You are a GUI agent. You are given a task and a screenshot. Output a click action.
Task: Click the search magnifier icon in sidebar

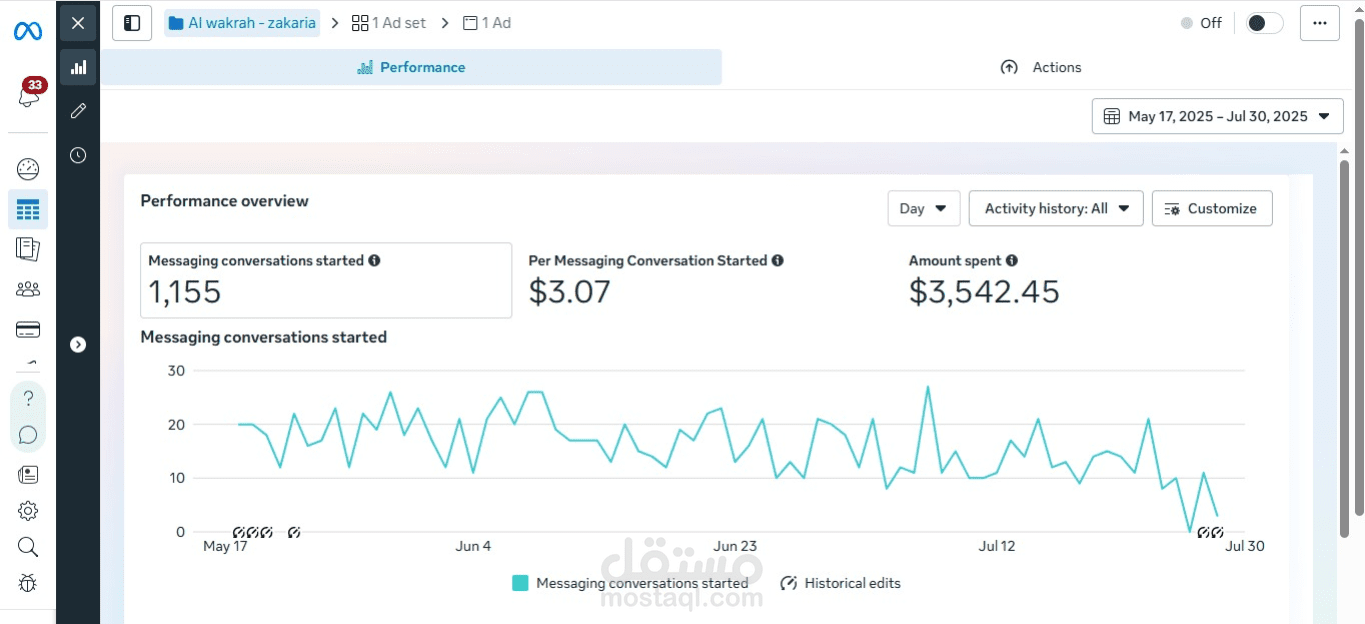[28, 547]
